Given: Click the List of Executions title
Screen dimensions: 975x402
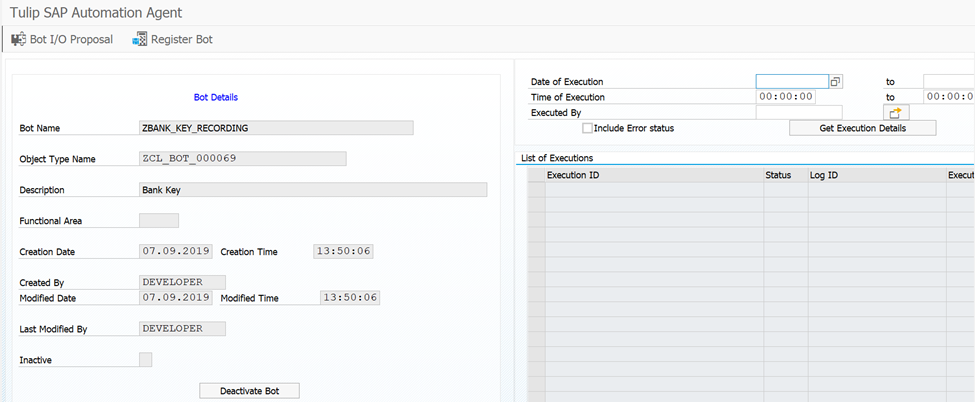Looking at the screenshot, I should click(557, 158).
